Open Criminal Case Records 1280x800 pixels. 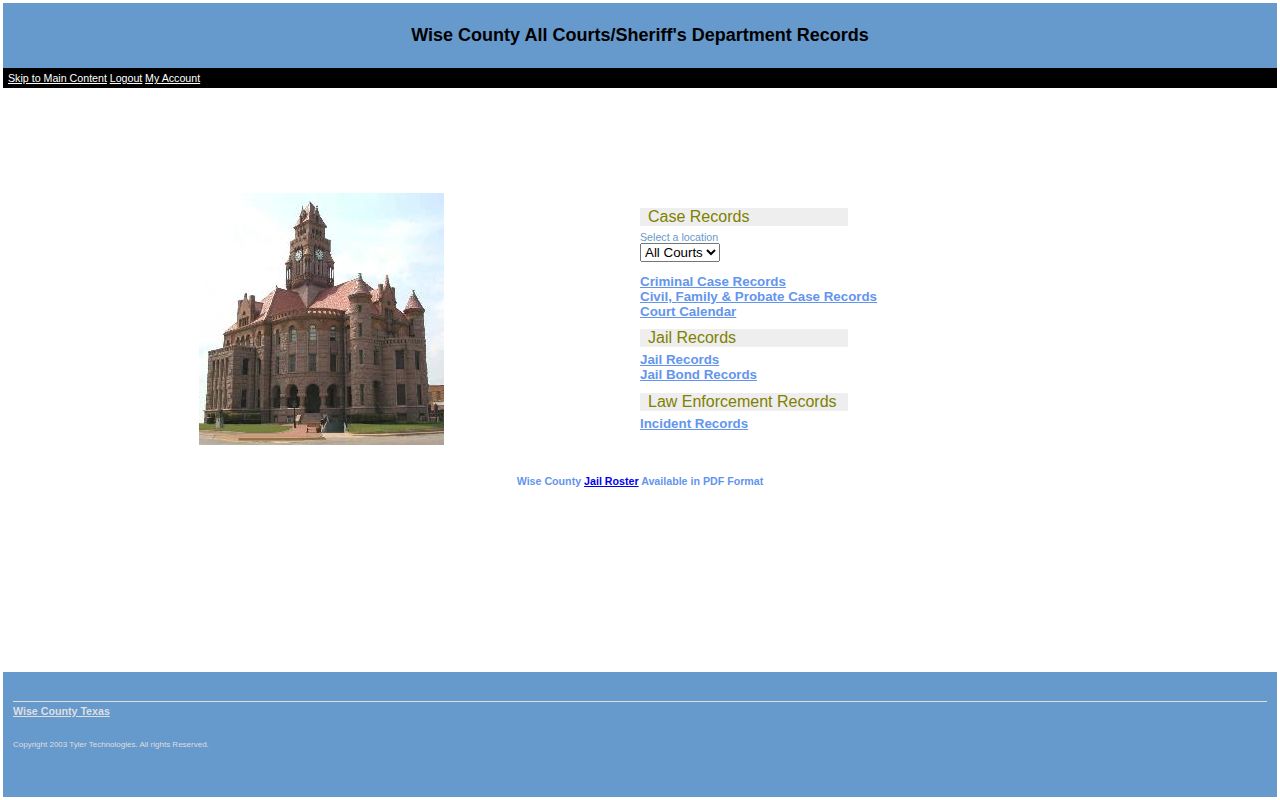[x=713, y=282]
